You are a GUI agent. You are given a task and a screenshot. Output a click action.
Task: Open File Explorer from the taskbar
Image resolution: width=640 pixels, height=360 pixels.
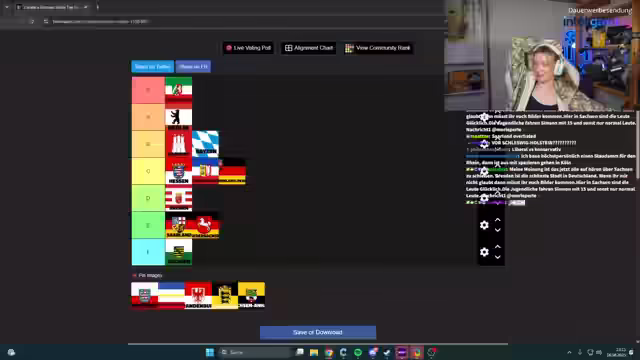coord(314,352)
